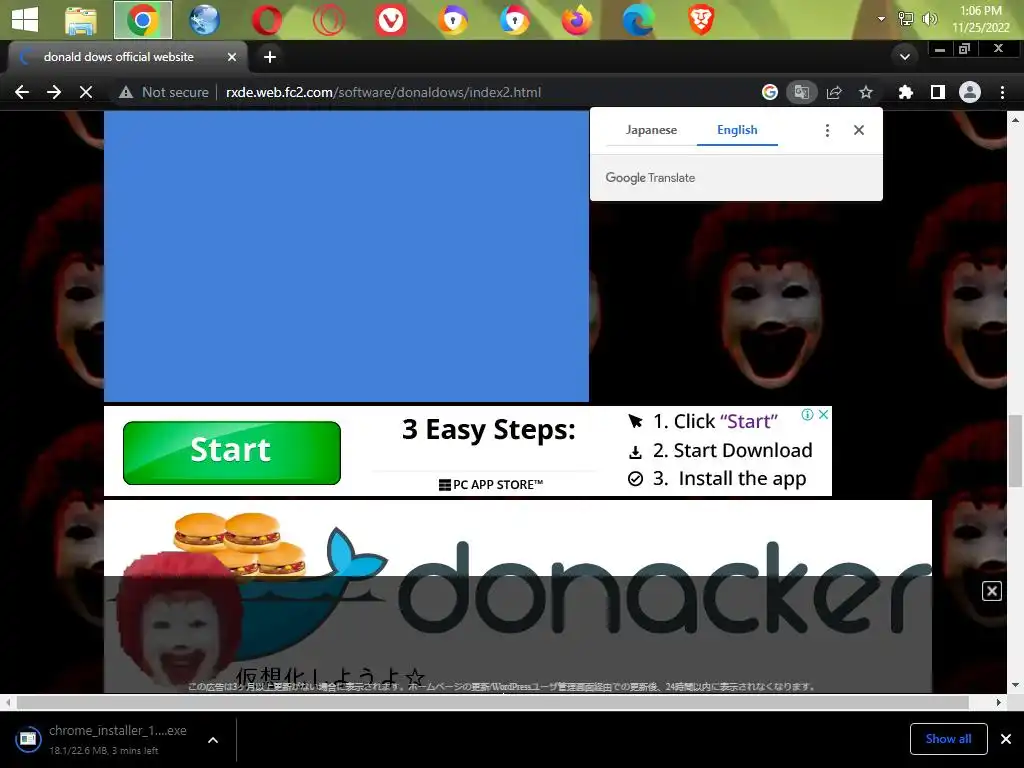
Task: Expand chrome_installer download options chevron
Action: 213,740
